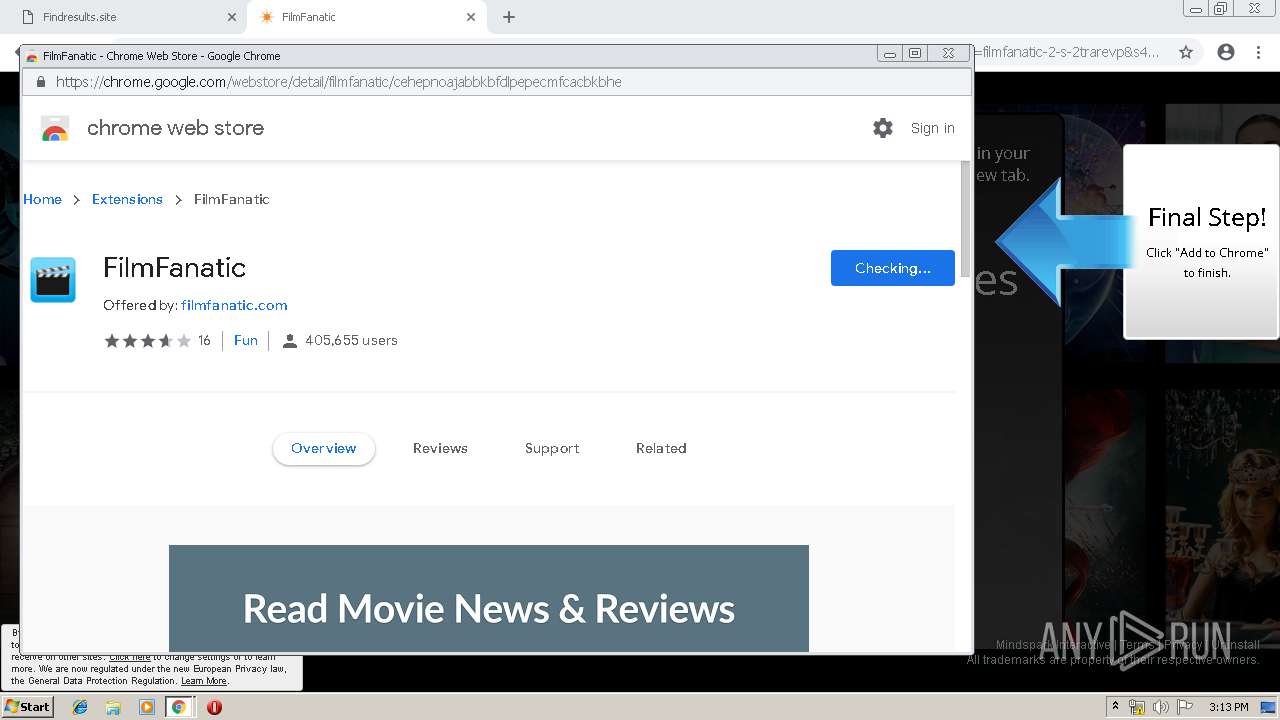This screenshot has height=720, width=1280.
Task: Click the FilmFanatic extension title text
Action: point(174,268)
